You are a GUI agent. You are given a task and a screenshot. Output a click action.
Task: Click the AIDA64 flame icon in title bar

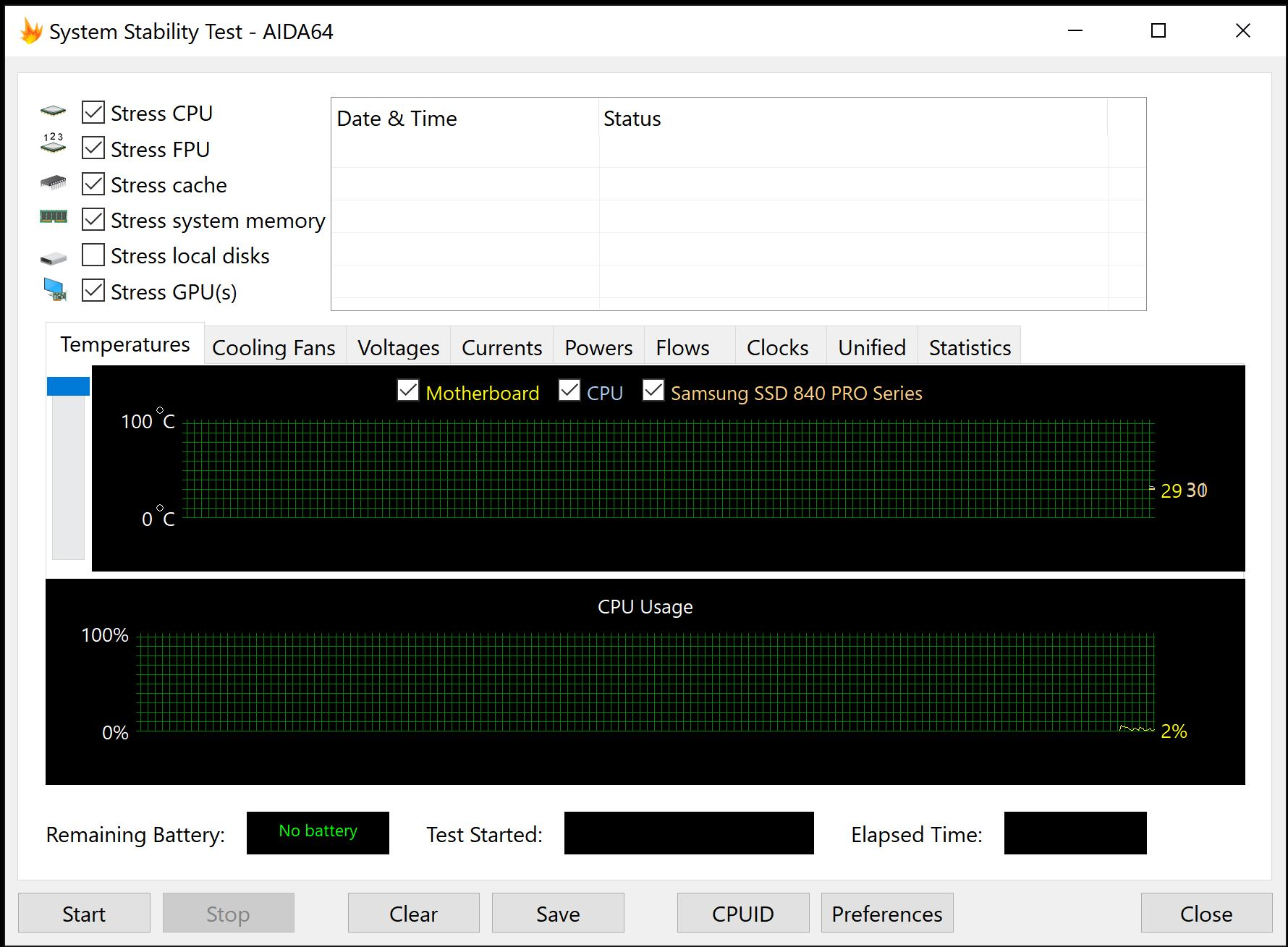(x=31, y=31)
